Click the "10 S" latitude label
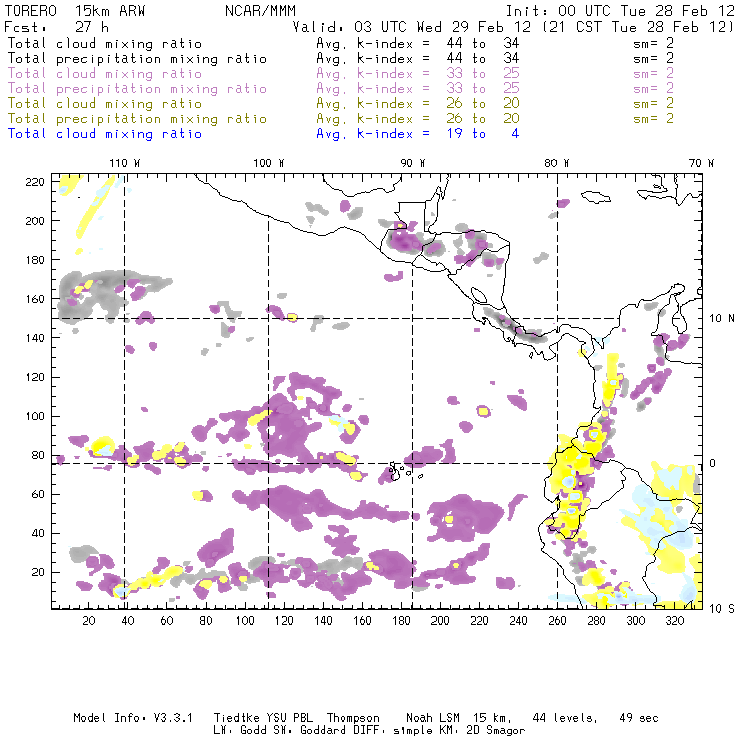Viewport: 740px width, 740px height. point(722,609)
